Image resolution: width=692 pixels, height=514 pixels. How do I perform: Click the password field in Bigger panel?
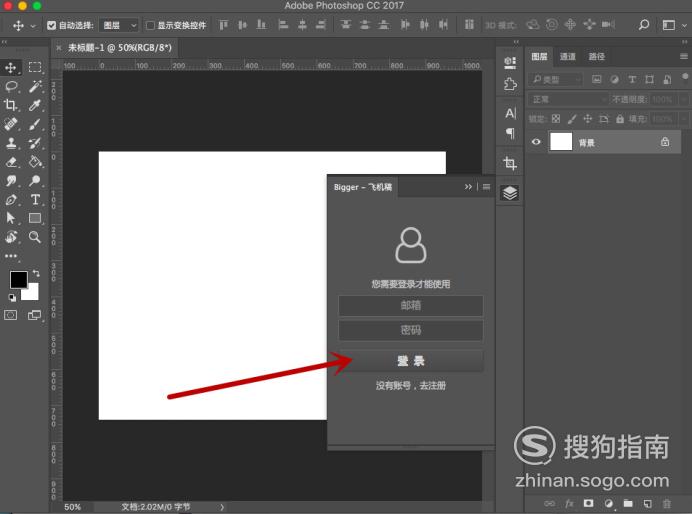click(x=411, y=330)
